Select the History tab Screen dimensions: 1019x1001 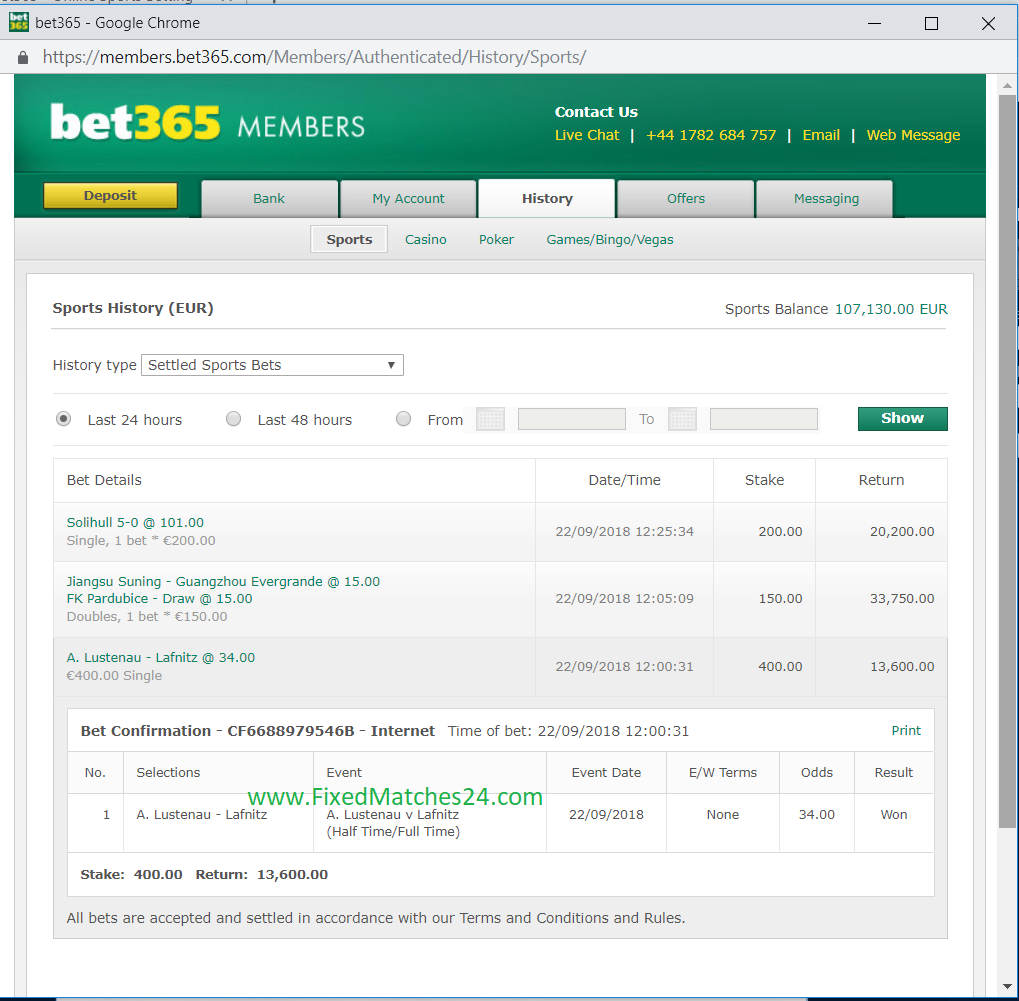547,198
